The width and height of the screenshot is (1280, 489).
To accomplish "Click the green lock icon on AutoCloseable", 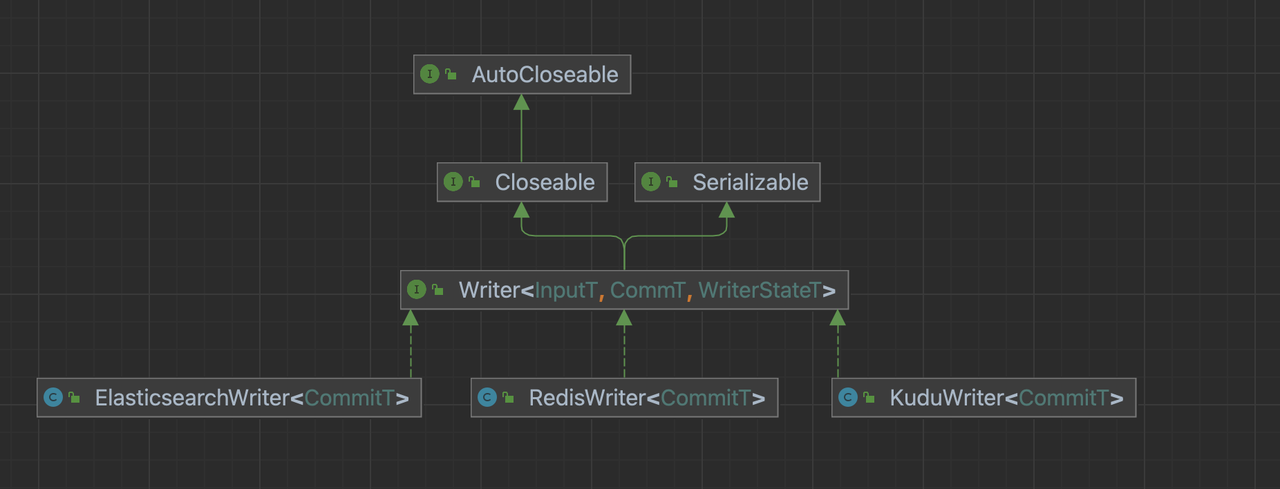I will [452, 75].
